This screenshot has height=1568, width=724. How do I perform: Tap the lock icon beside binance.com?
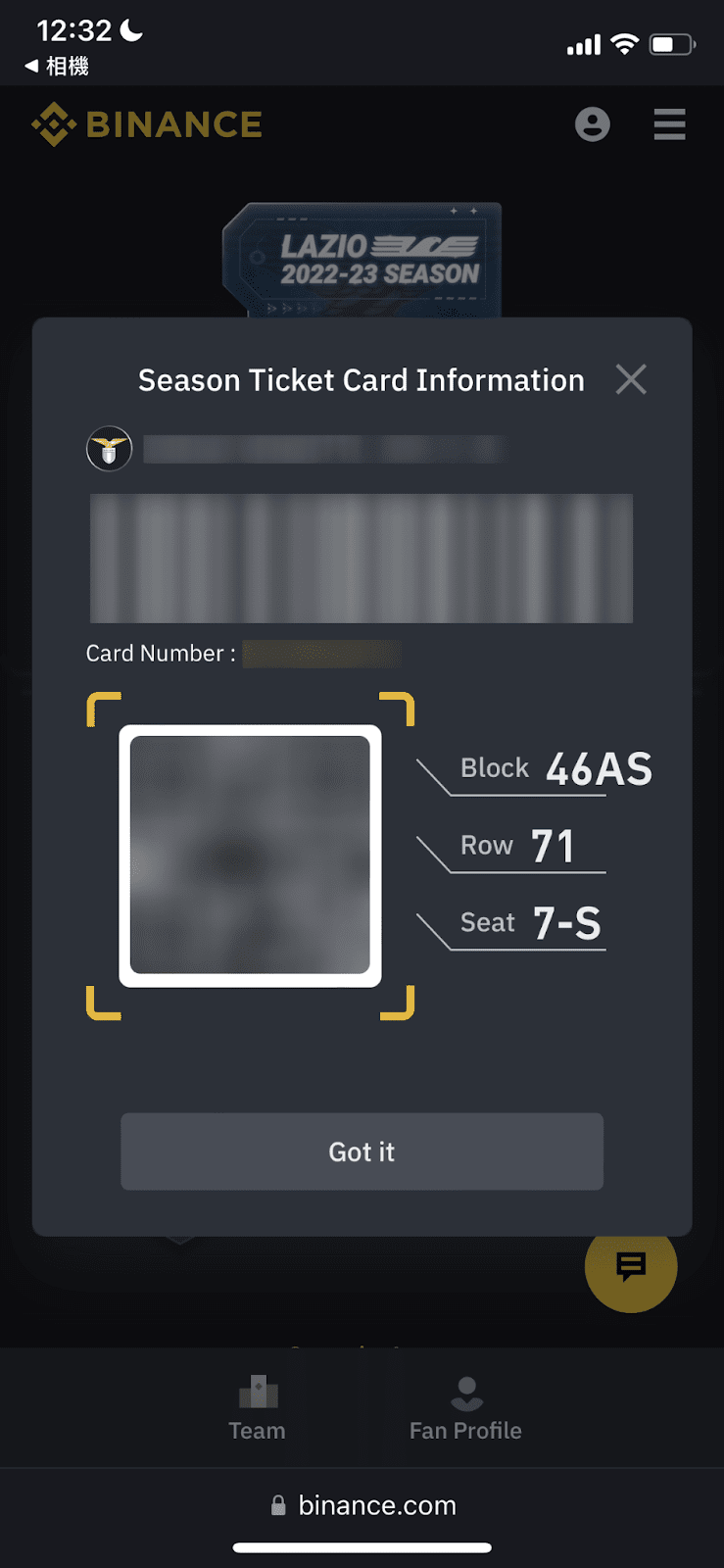pos(278,1505)
